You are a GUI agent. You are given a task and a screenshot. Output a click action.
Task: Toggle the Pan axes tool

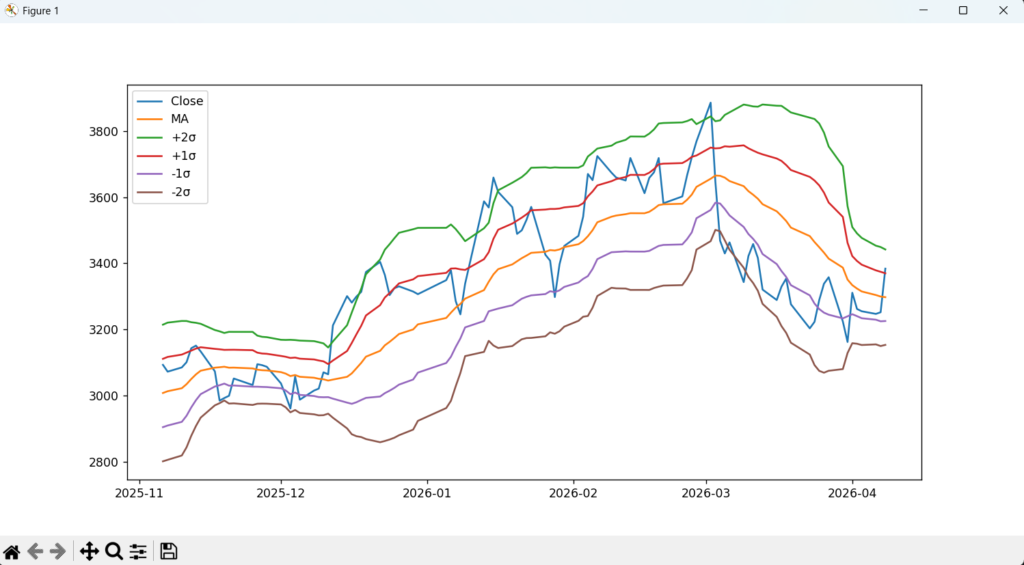tap(89, 551)
